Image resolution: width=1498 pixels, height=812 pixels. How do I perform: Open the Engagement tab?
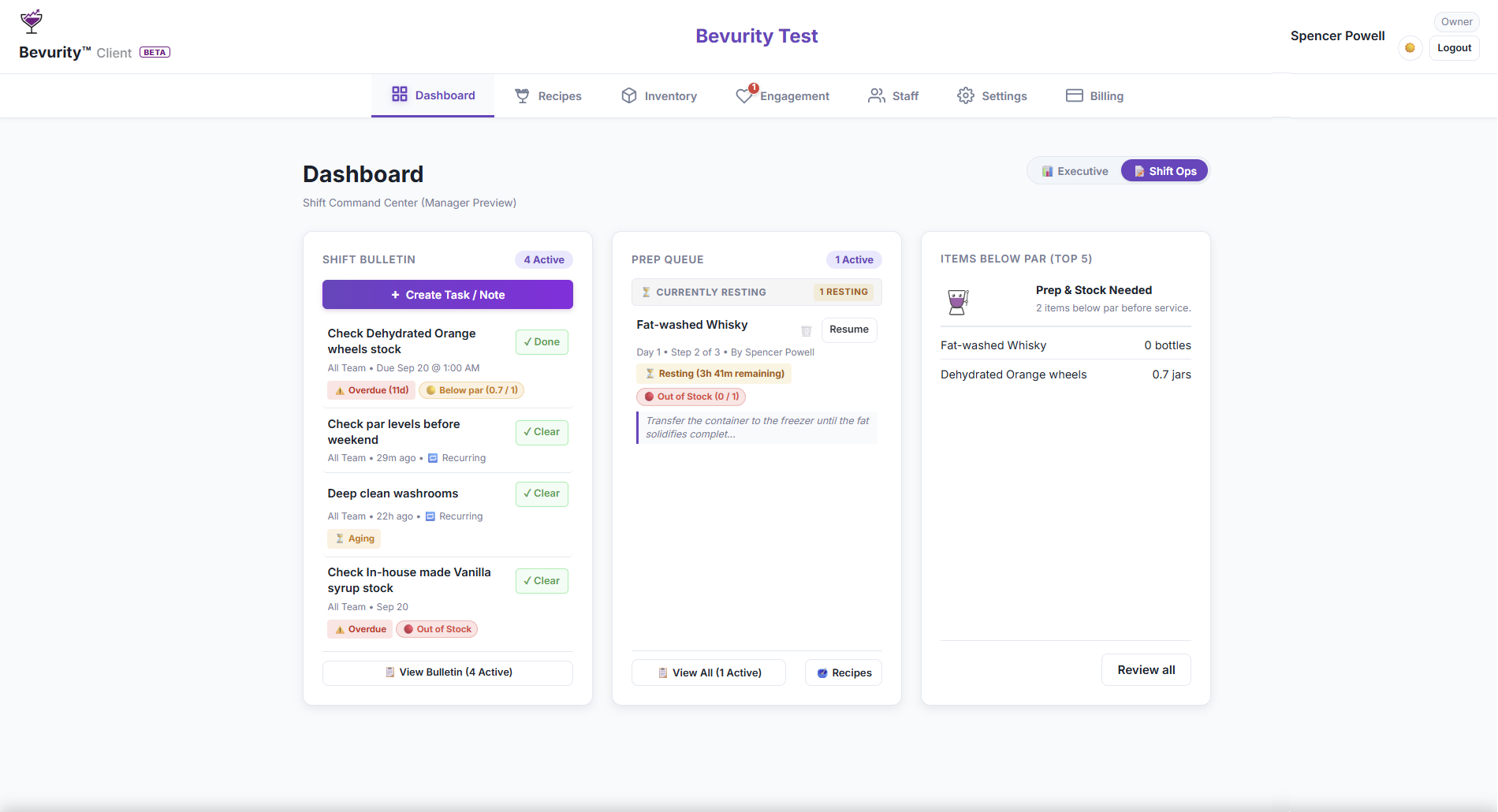[x=783, y=96]
